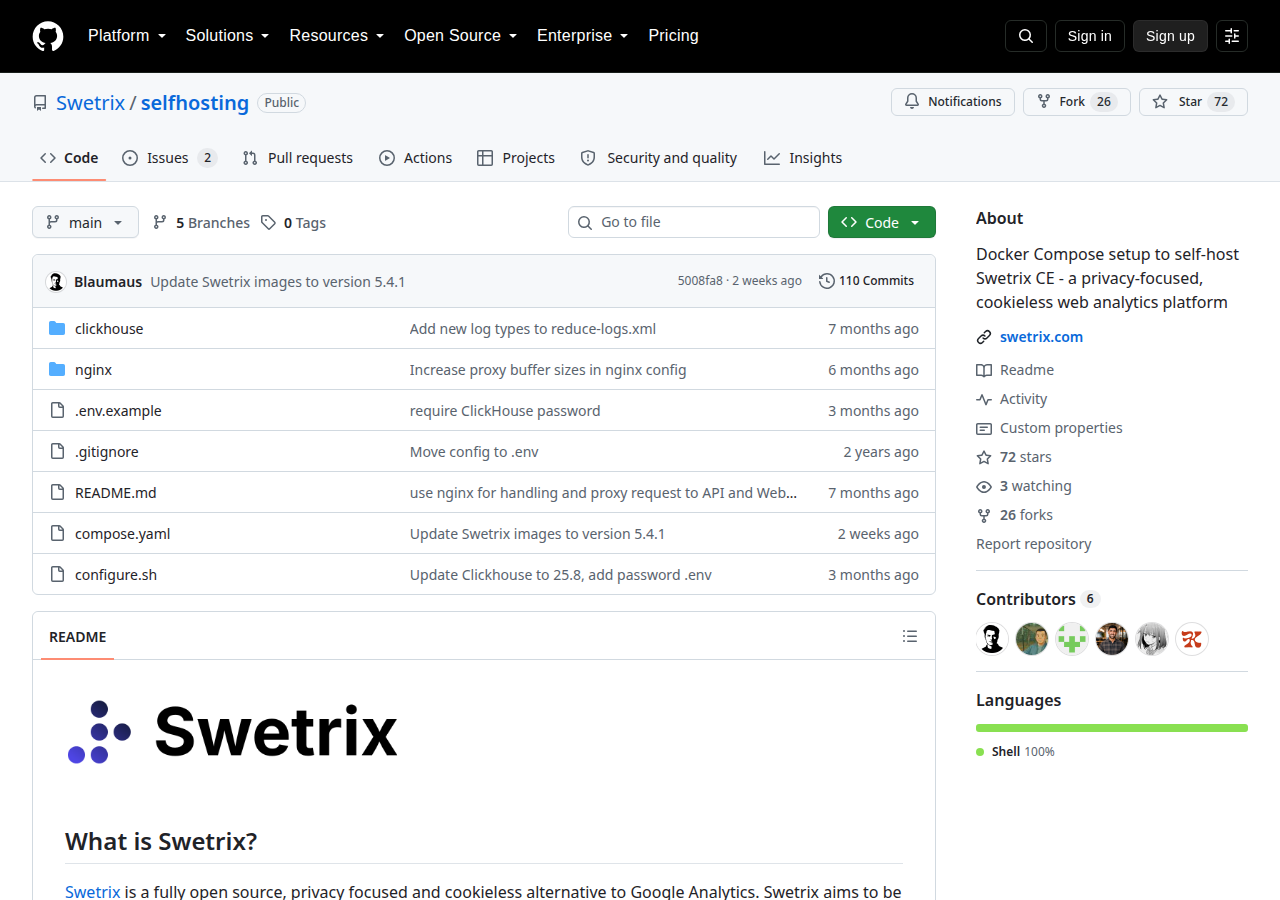1280x900 pixels.
Task: Expand the Enterprise menu
Action: tap(583, 36)
